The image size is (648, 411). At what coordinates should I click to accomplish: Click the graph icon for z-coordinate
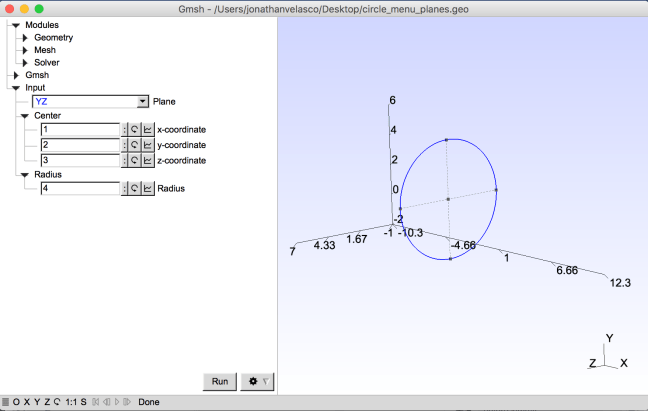(x=148, y=160)
